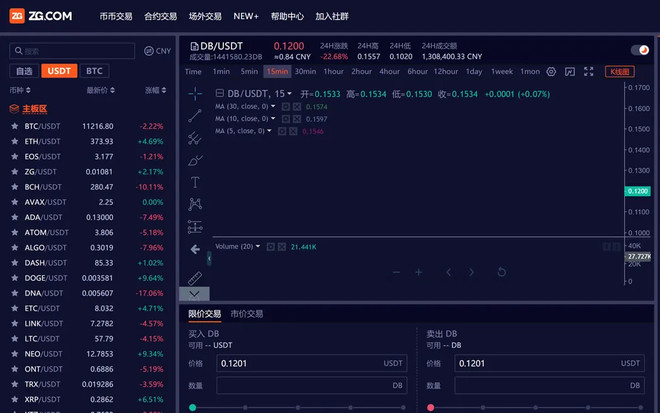The image size is (660, 413).
Task: Favorite DOGE/USDT with its star
Action: click(x=15, y=278)
